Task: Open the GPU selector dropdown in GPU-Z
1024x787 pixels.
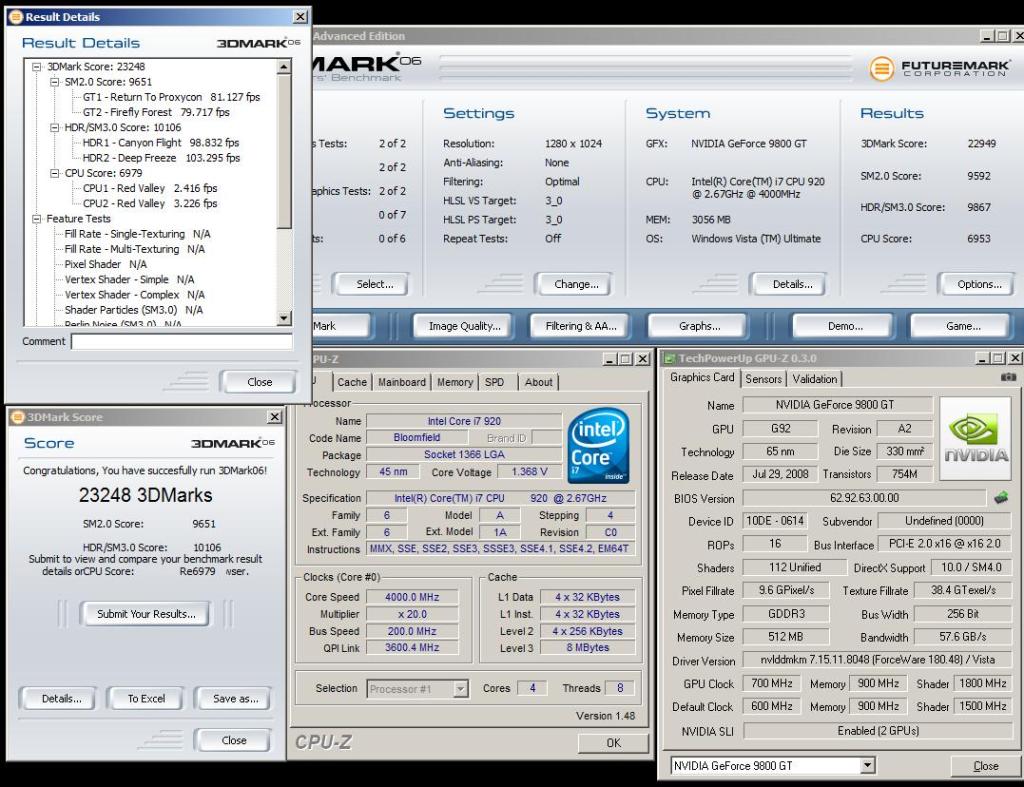Action: tap(867, 765)
